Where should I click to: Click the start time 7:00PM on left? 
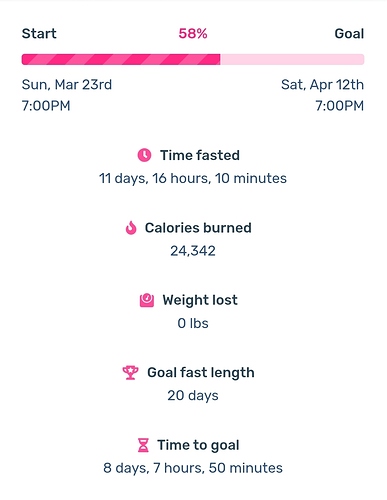pos(46,106)
